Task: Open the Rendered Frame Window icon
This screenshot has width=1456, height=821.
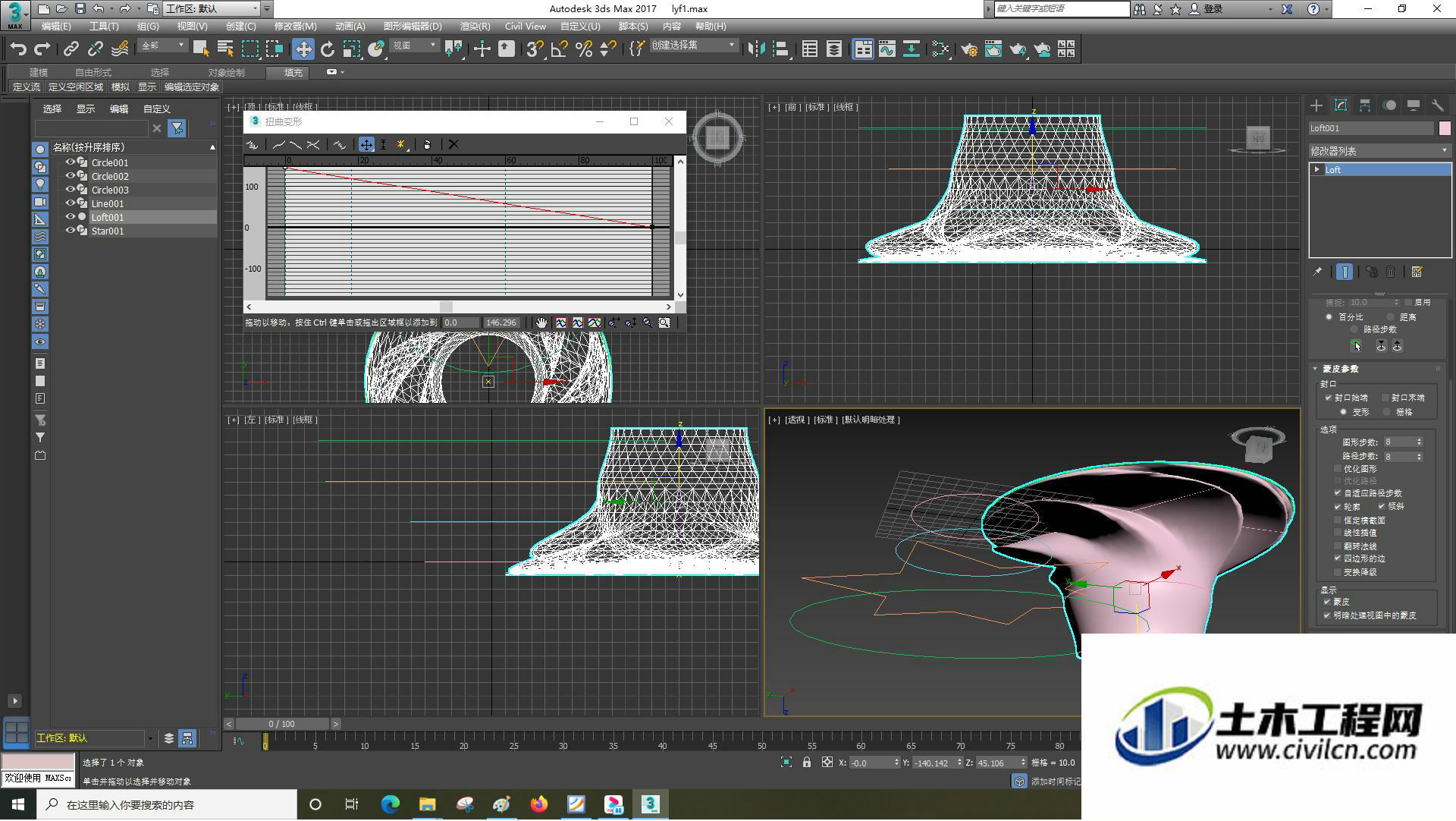Action: click(993, 49)
